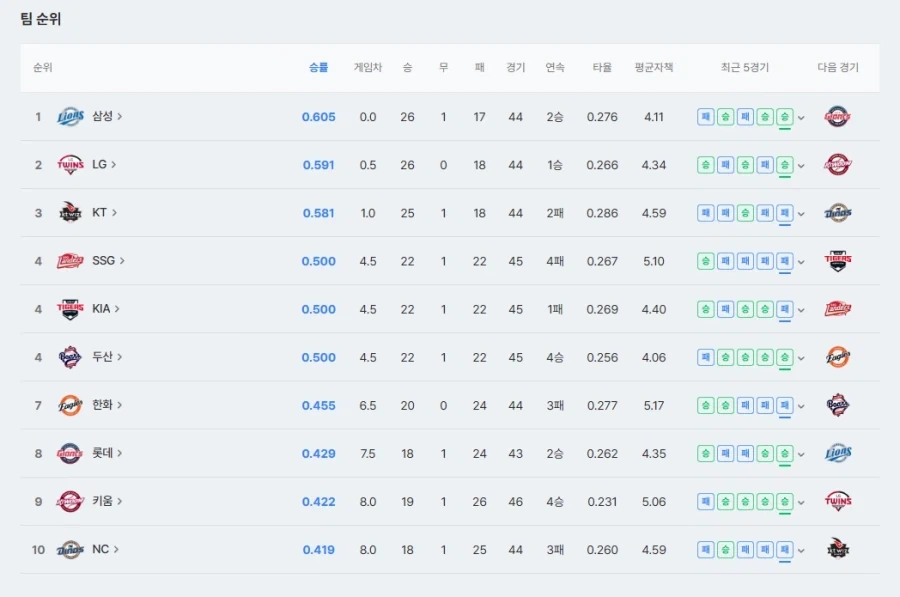Open Doosan's next opponent Eagles logo
This screenshot has width=900, height=597.
(x=837, y=357)
